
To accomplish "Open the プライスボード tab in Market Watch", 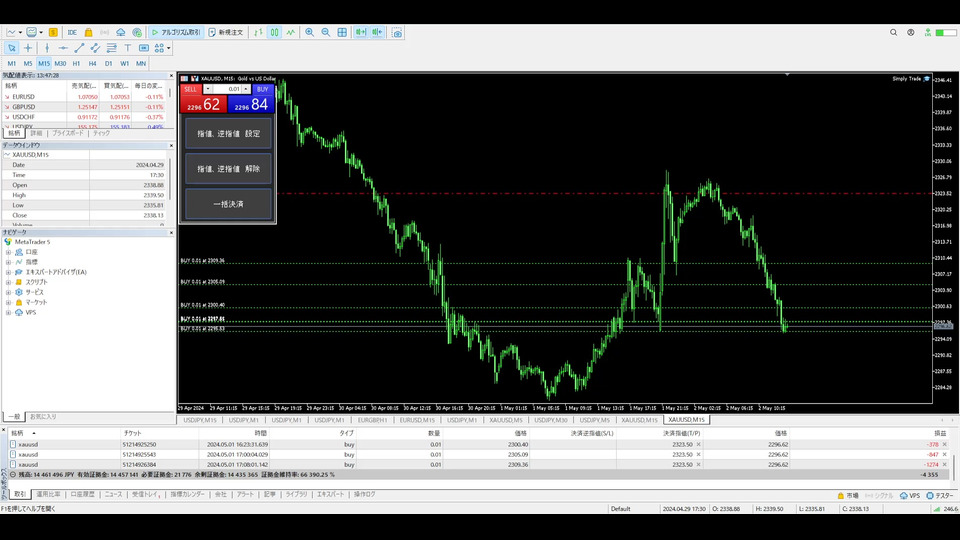I will (x=68, y=133).
